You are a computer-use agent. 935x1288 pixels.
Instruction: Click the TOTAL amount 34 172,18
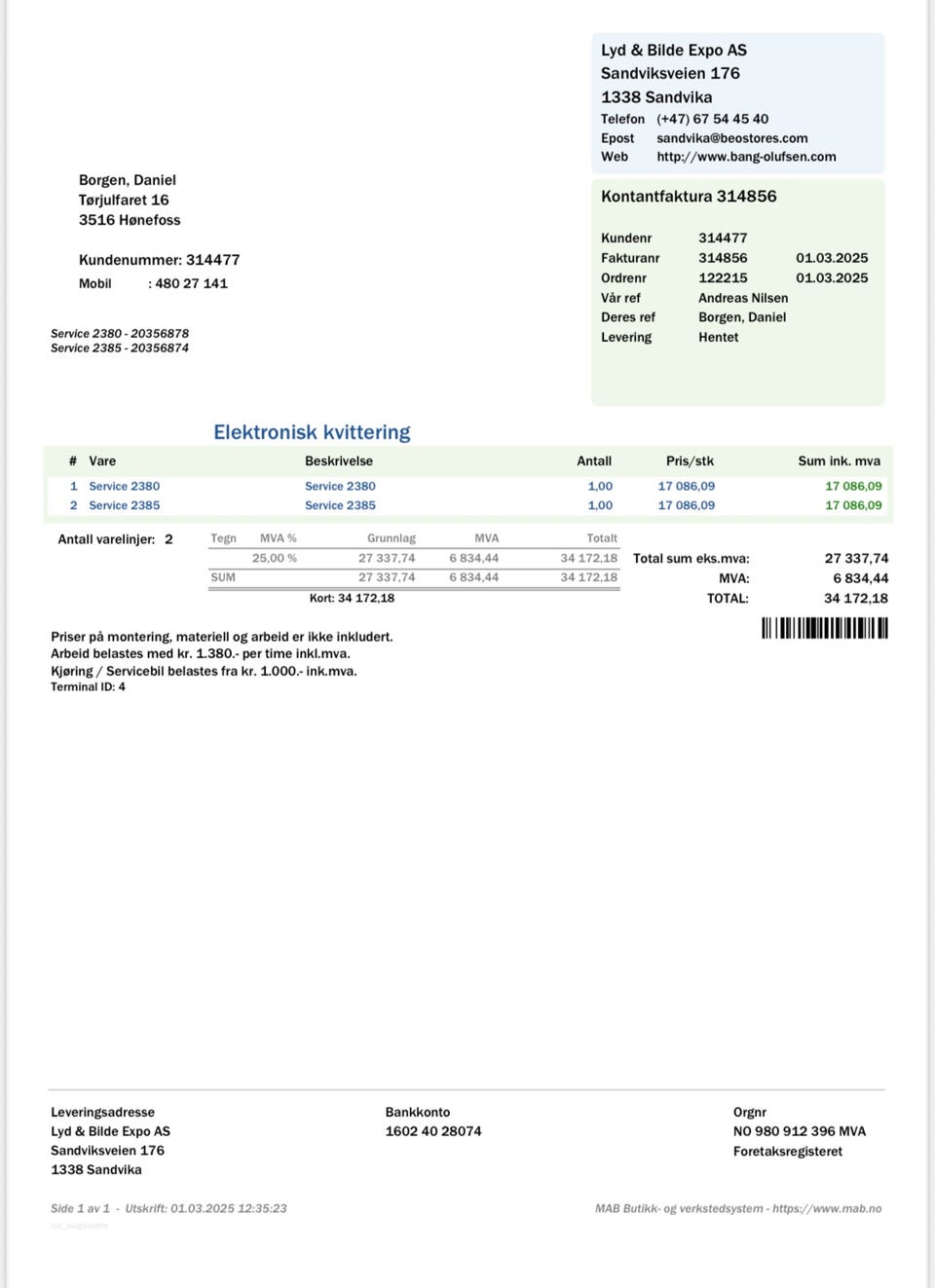click(856, 599)
